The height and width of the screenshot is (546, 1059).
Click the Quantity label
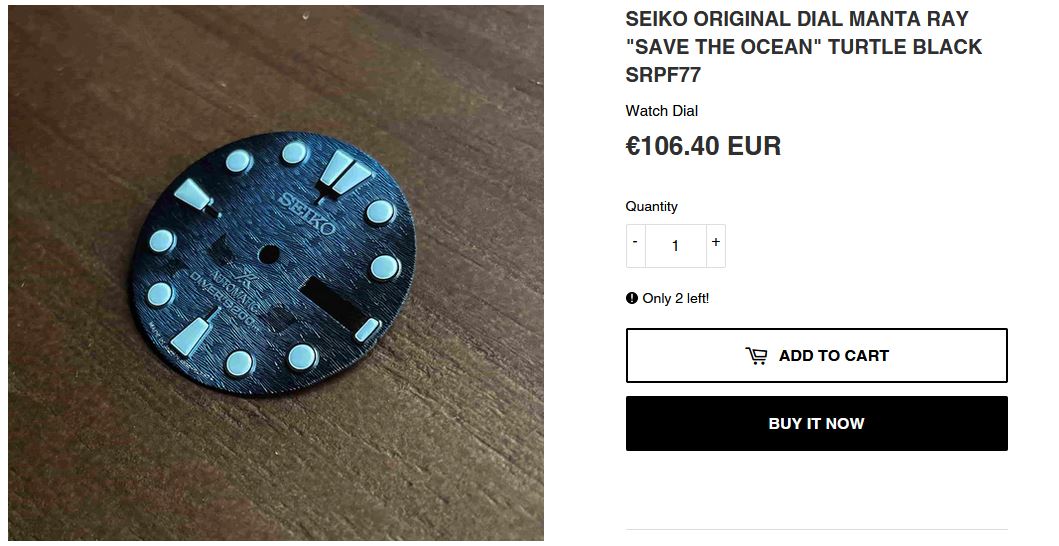coord(652,206)
